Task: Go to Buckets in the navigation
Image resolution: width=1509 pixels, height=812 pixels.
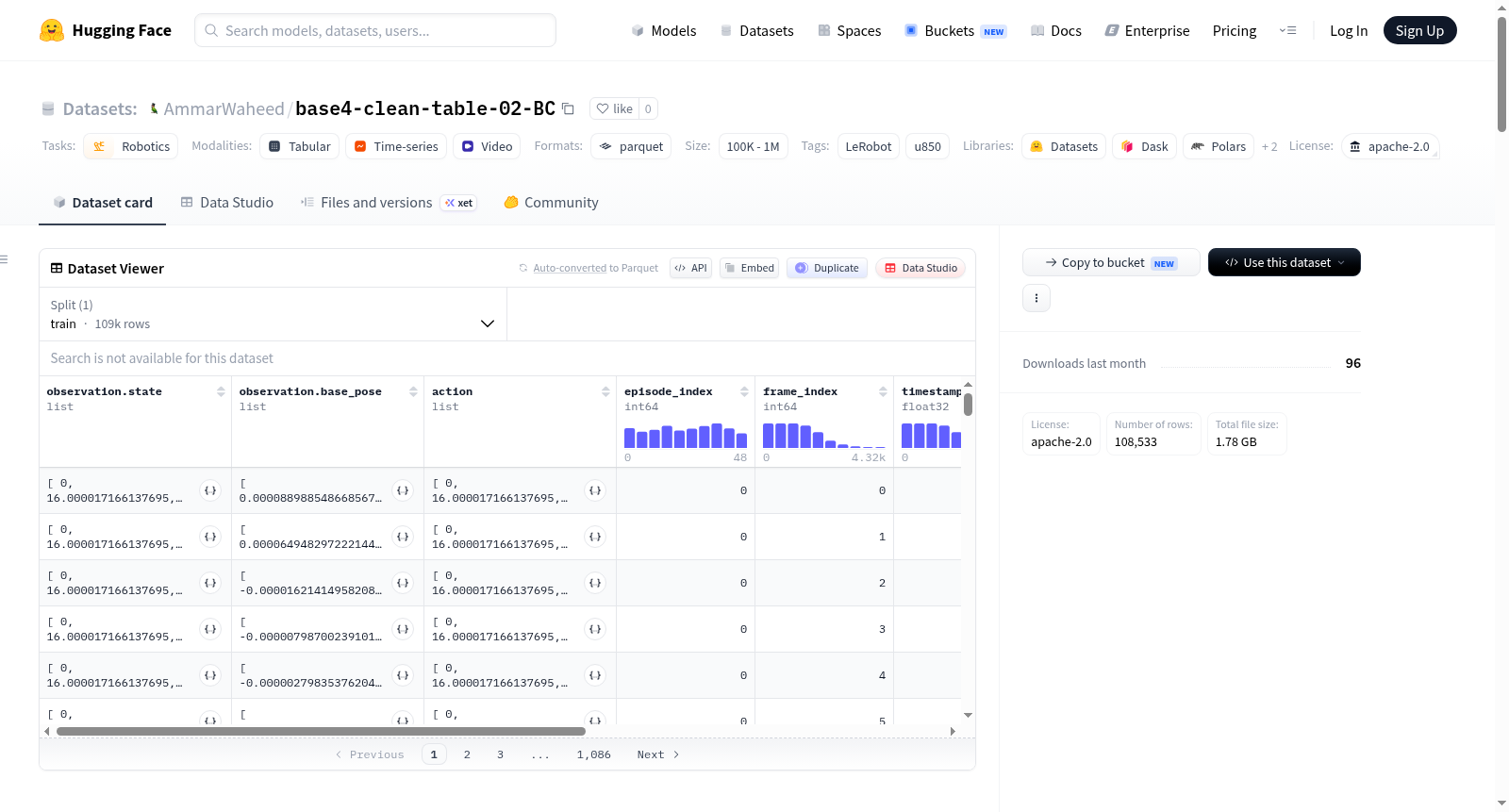Action: click(x=955, y=30)
